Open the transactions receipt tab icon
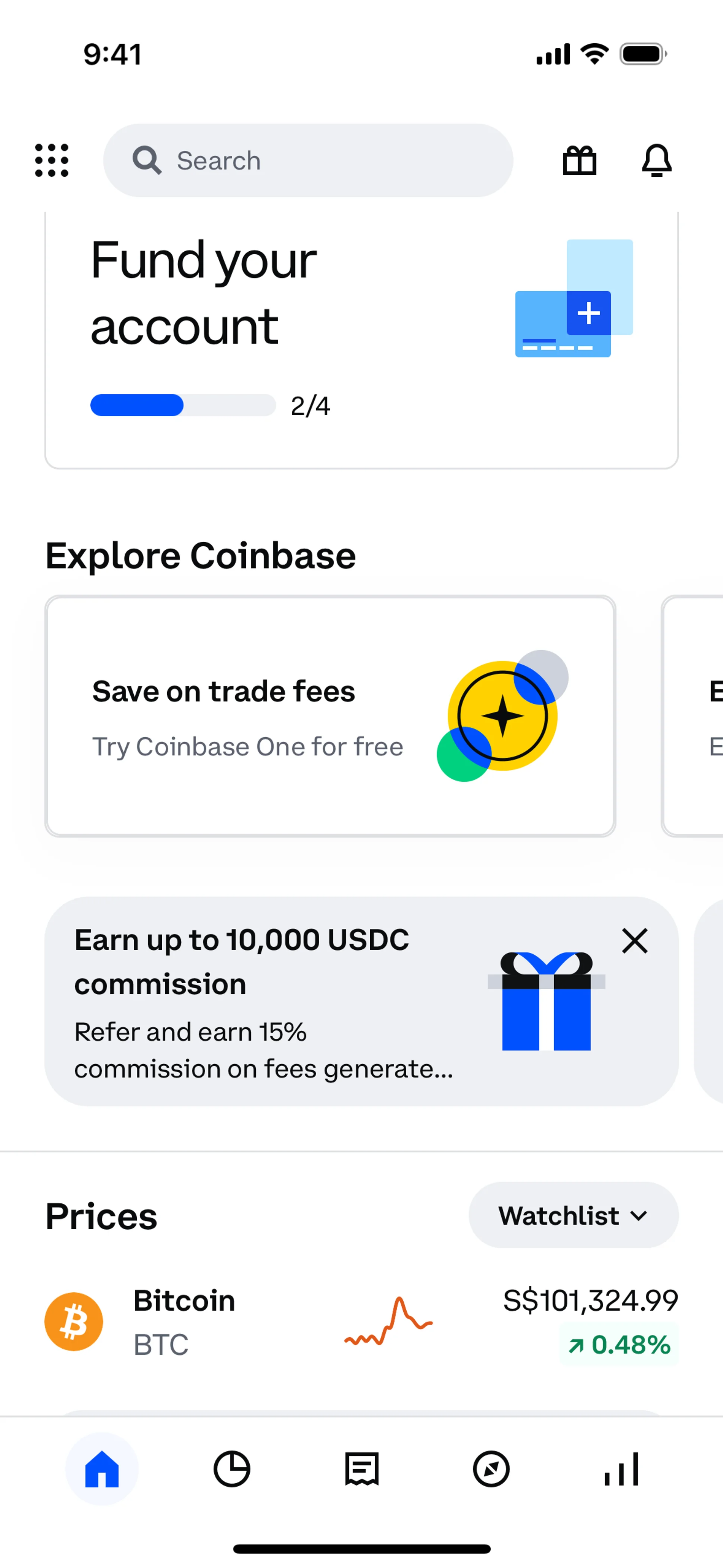Image resolution: width=723 pixels, height=1568 pixels. [361, 1469]
